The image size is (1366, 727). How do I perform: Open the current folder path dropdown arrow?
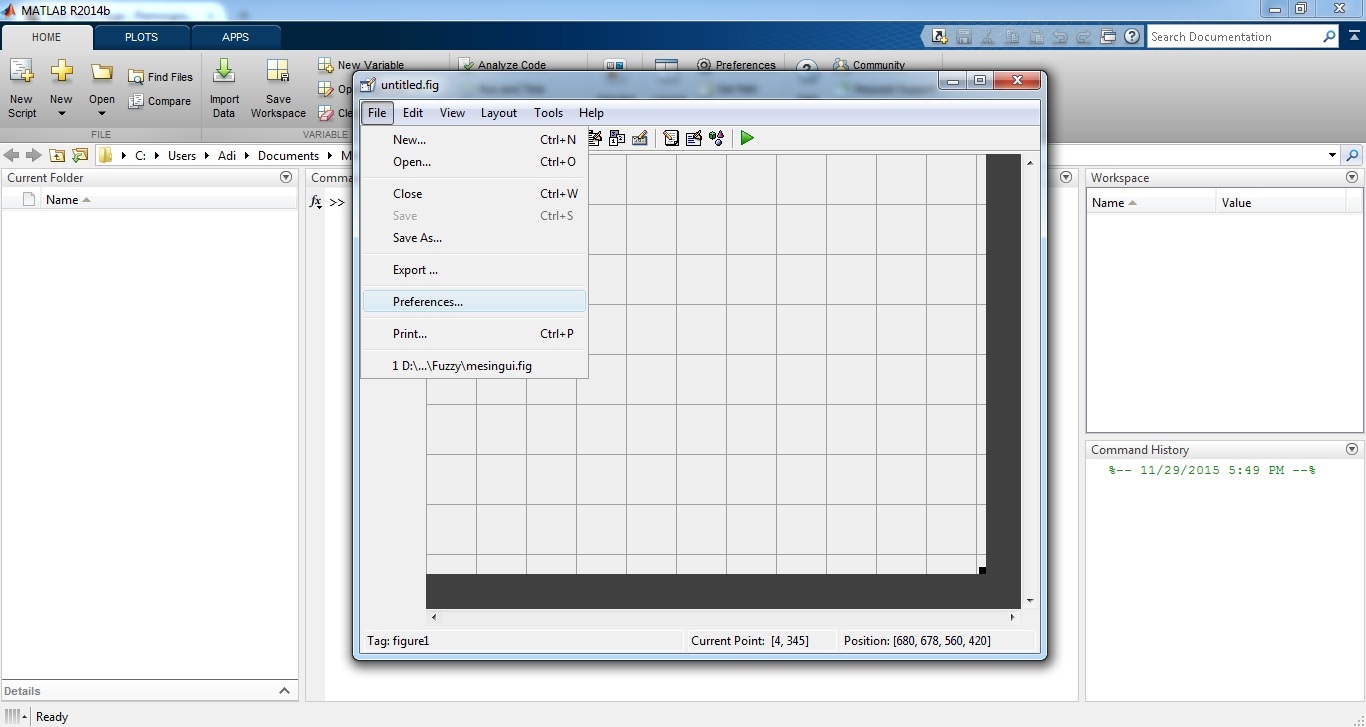1332,155
